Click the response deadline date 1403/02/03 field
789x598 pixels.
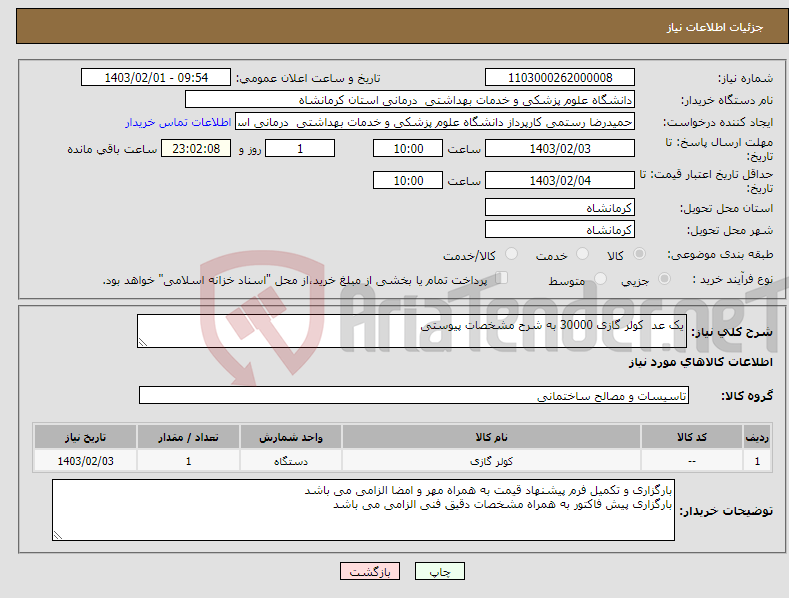pyautogui.click(x=560, y=148)
